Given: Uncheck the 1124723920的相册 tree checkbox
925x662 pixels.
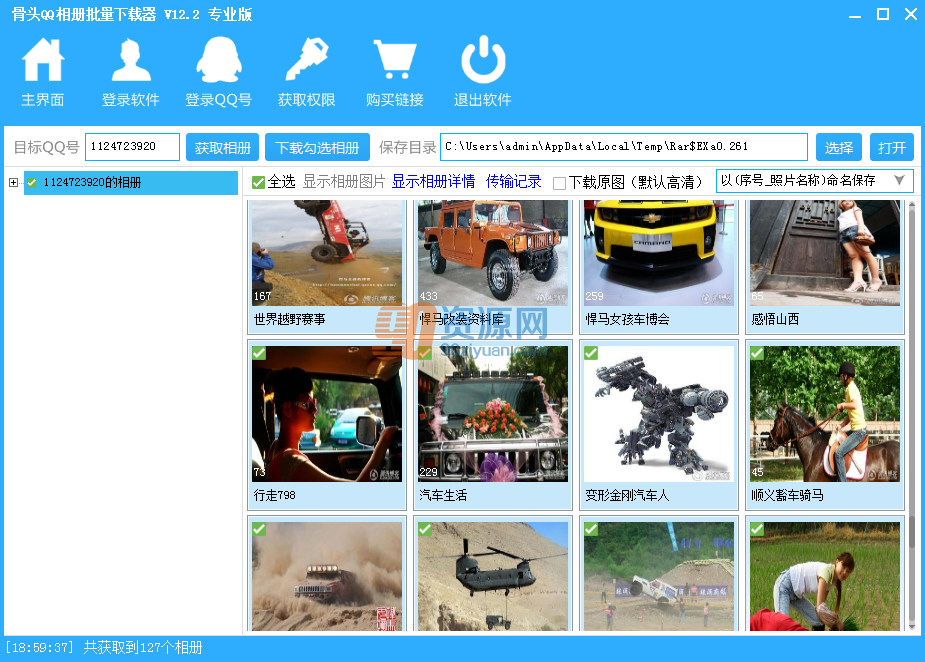Looking at the screenshot, I should (32, 182).
